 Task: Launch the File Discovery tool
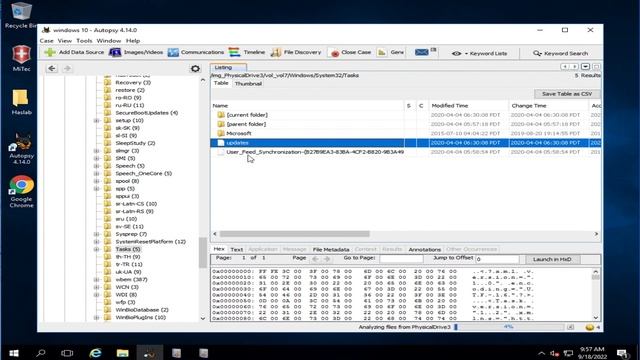[x=296, y=52]
